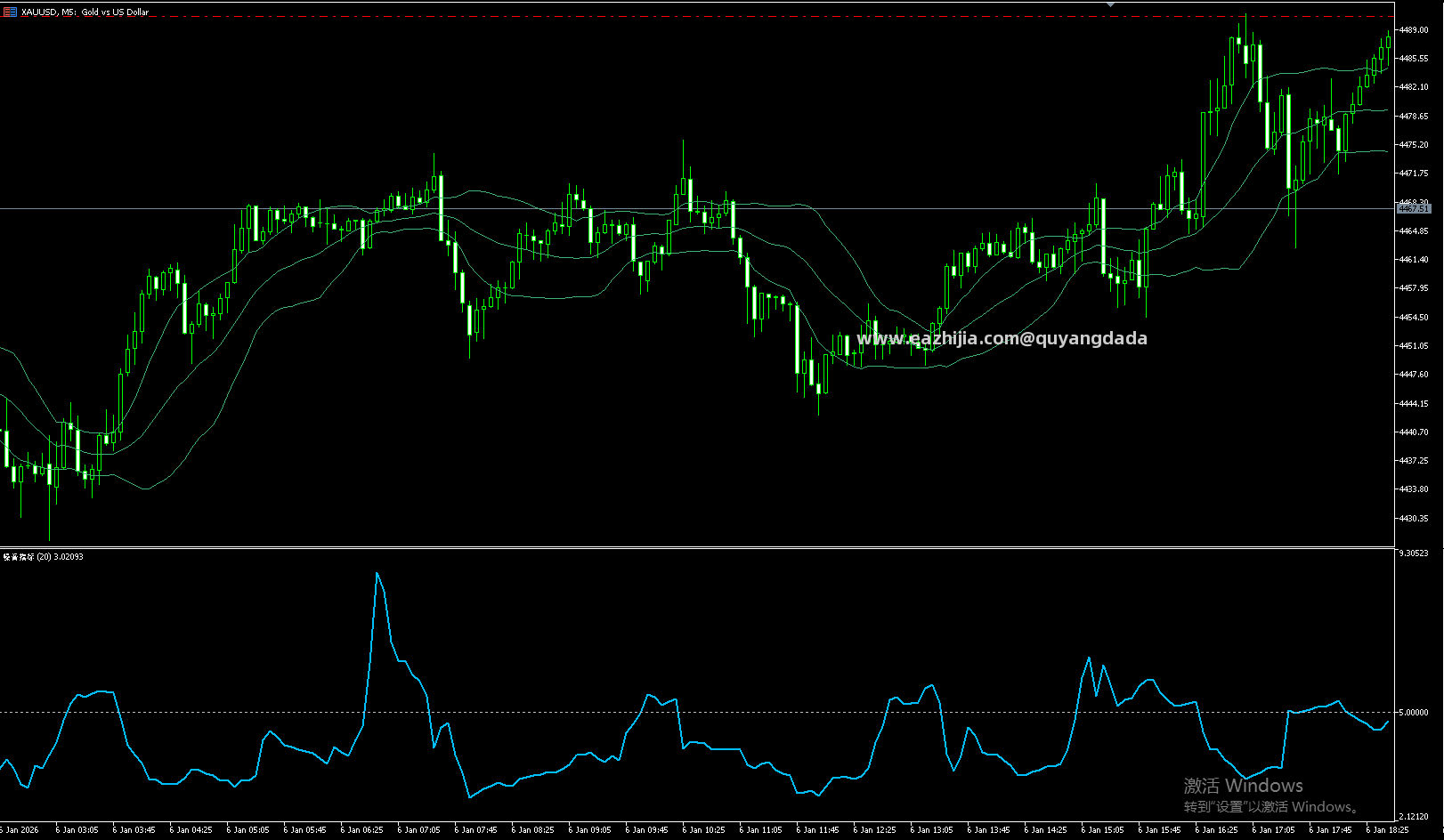Image resolution: width=1444 pixels, height=840 pixels.
Task: Click price scale label 4451.05
Action: pos(1414,346)
